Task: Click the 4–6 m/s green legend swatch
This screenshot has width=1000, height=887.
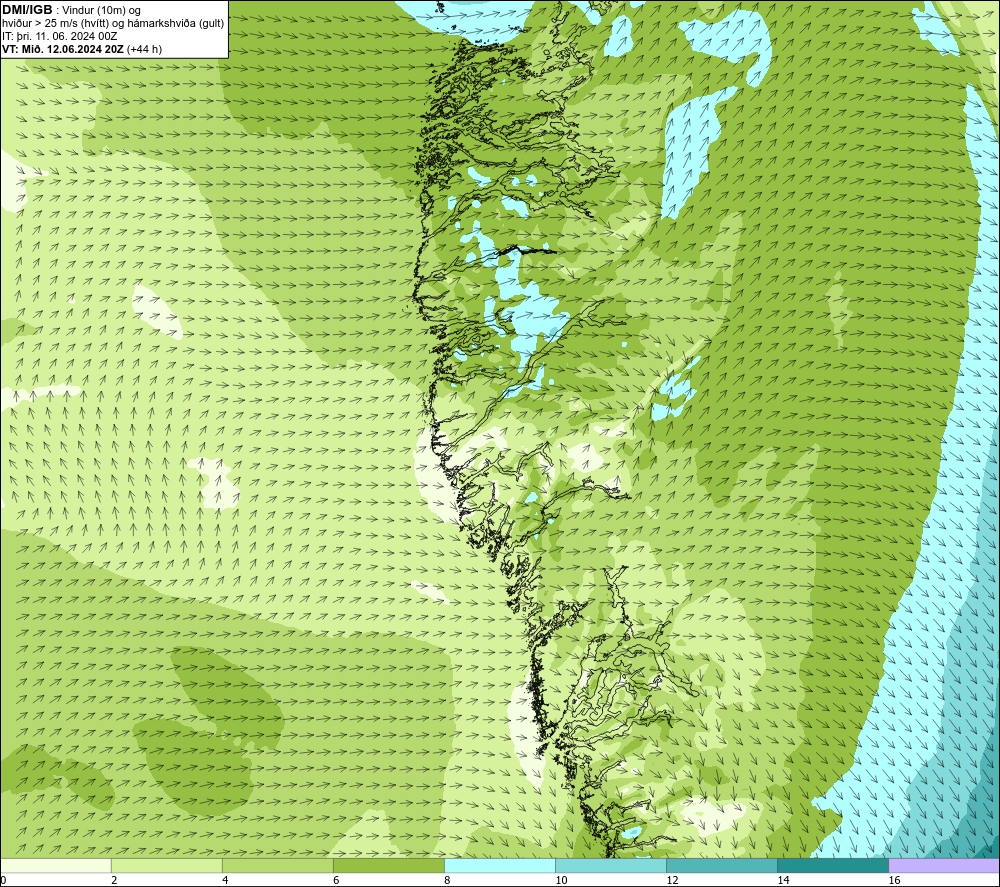Action: (277, 865)
